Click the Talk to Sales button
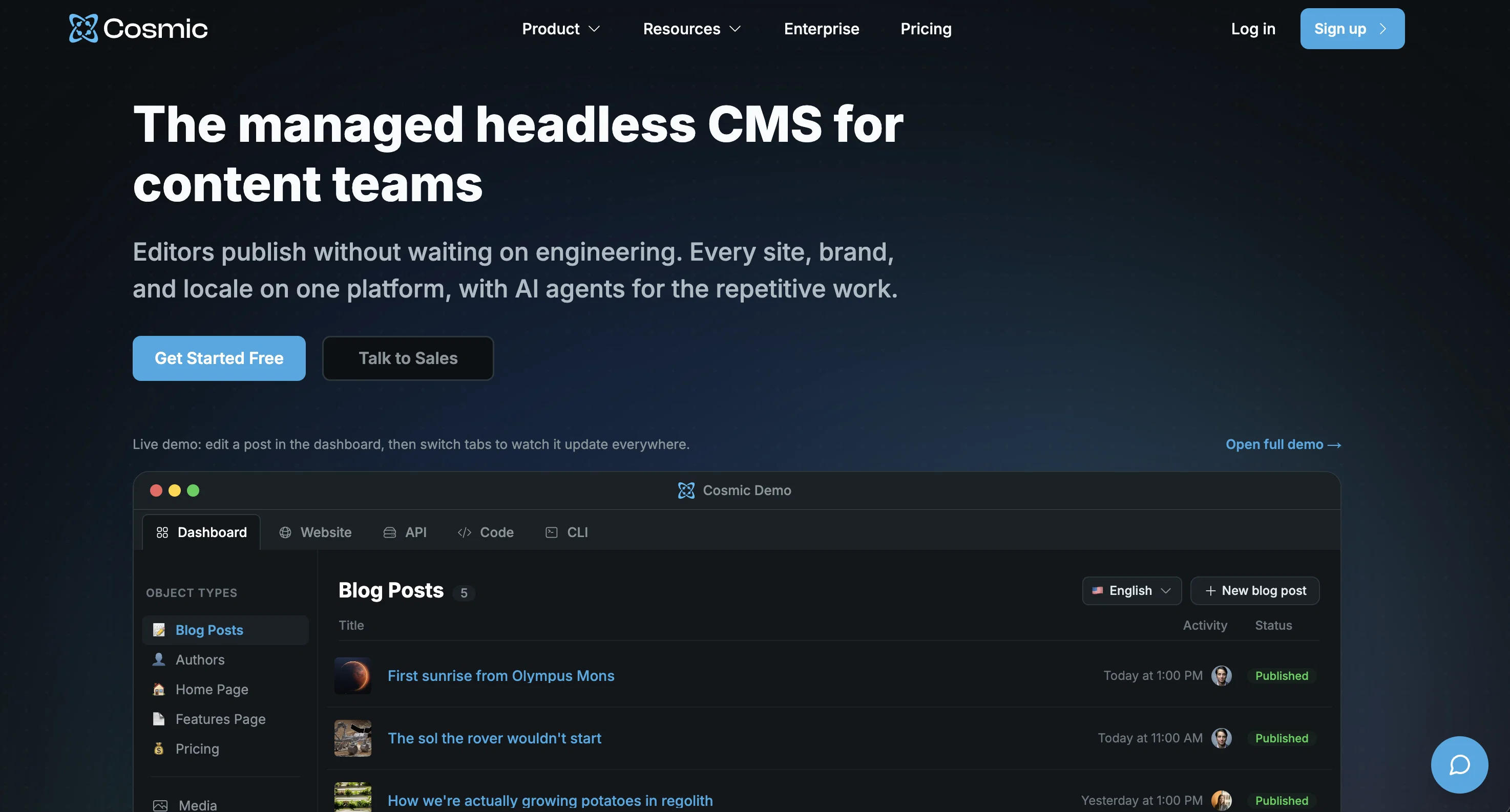The image size is (1510, 812). [x=408, y=358]
